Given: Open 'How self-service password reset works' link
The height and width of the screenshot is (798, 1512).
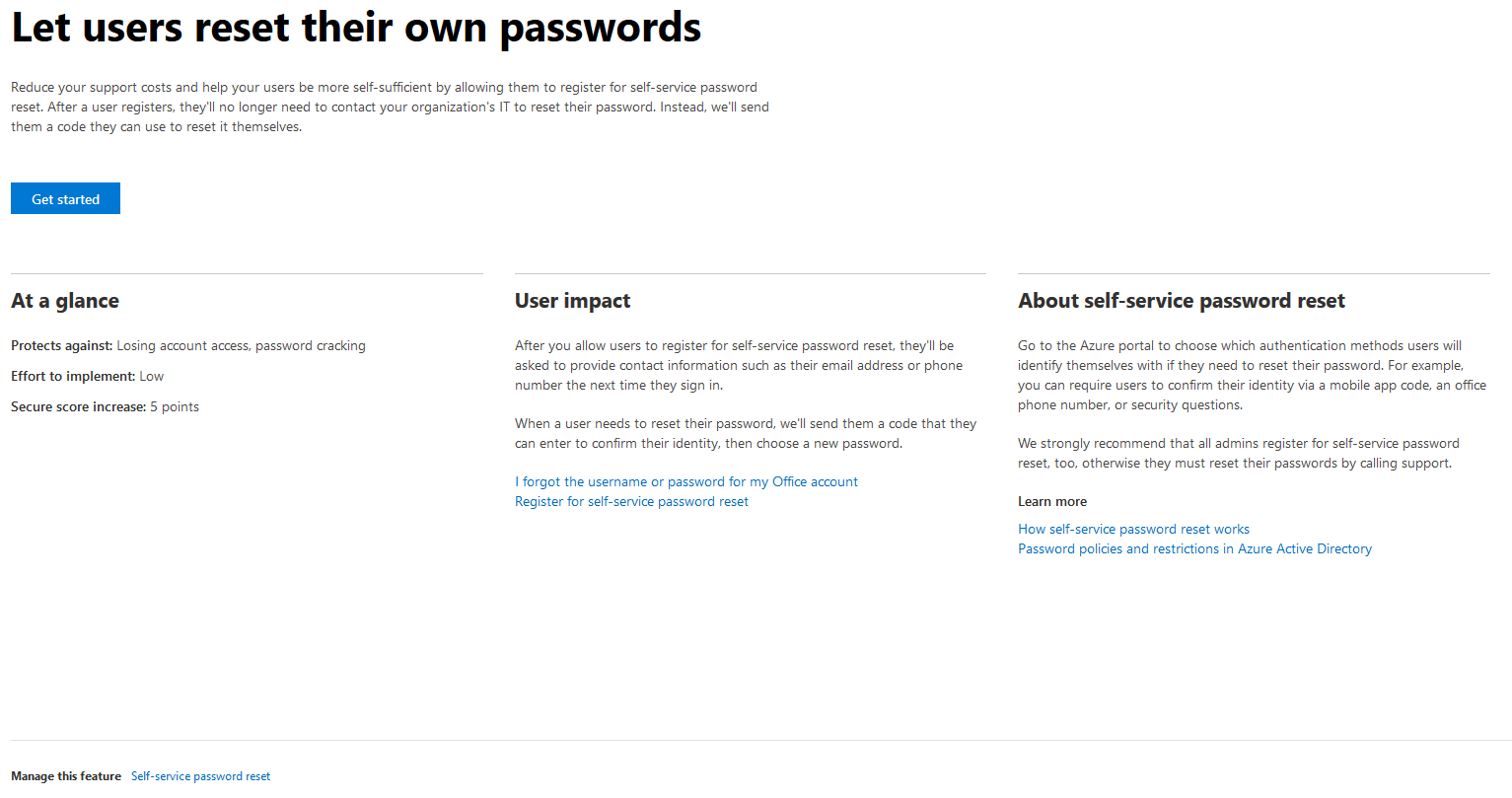Looking at the screenshot, I should point(1133,529).
